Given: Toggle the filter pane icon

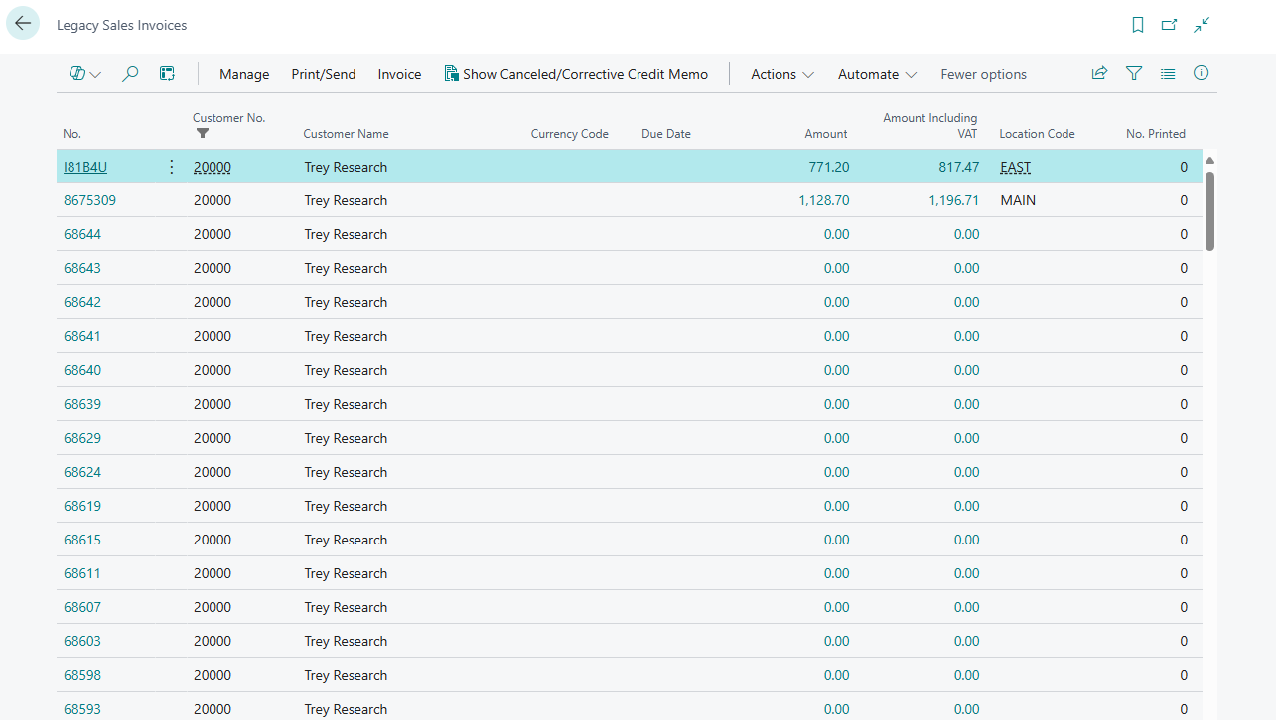Looking at the screenshot, I should tap(1134, 73).
